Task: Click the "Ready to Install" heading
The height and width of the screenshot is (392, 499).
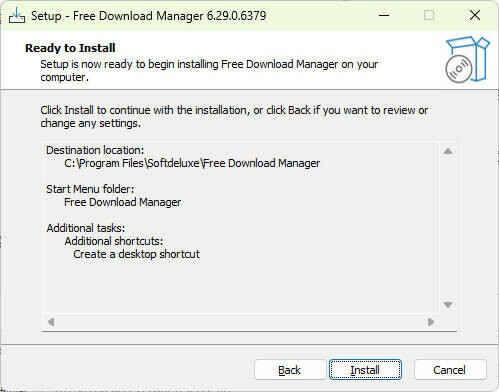Action: (x=70, y=48)
